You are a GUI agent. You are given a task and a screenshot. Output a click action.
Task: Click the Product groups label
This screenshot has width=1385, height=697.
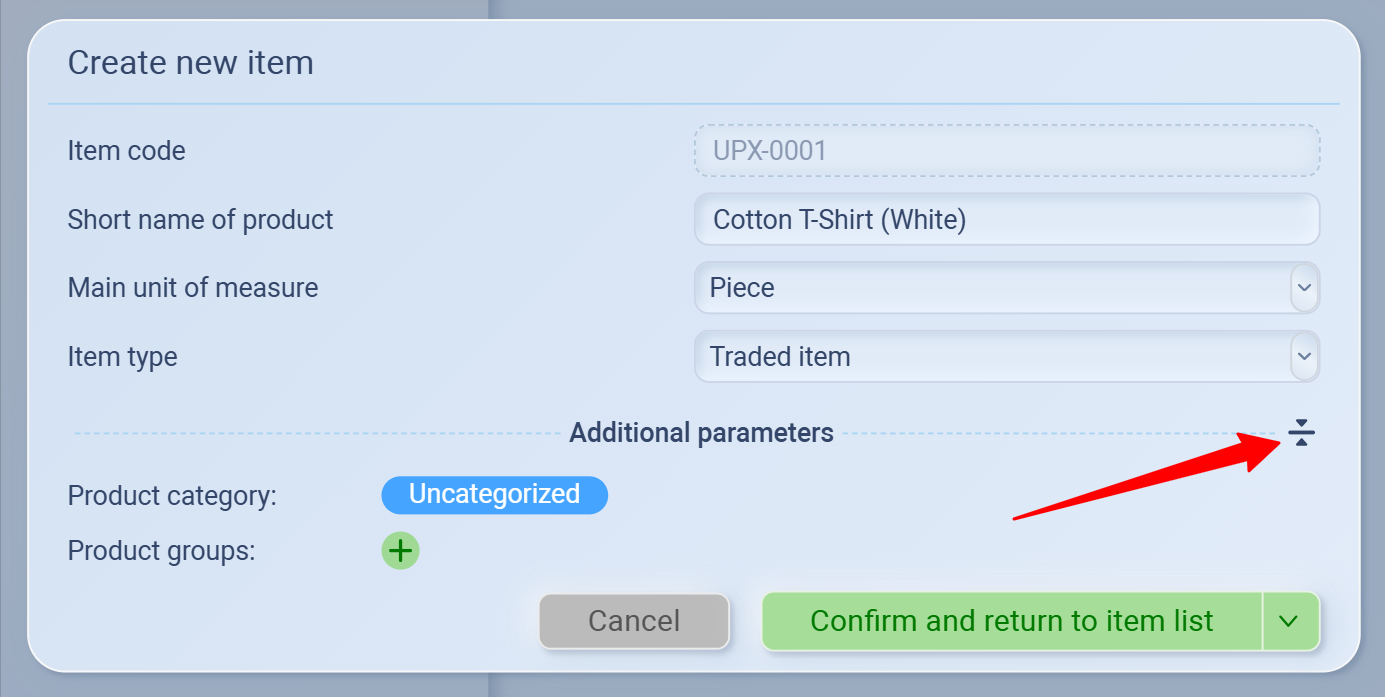pyautogui.click(x=162, y=551)
